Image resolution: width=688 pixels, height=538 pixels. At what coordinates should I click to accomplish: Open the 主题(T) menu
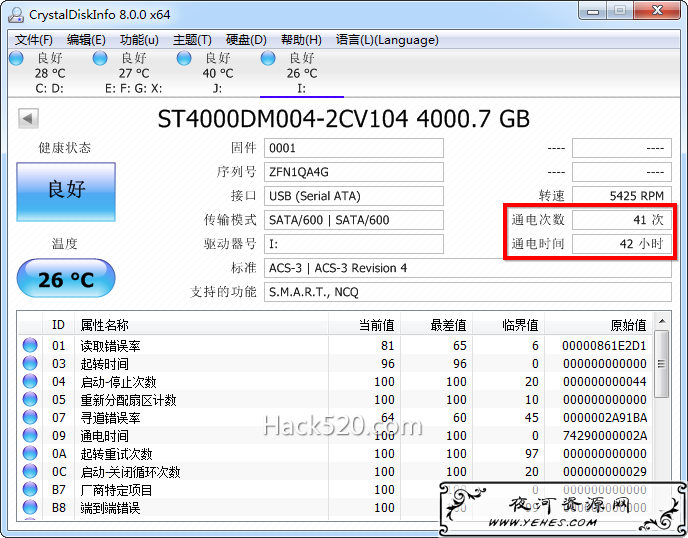click(x=192, y=40)
